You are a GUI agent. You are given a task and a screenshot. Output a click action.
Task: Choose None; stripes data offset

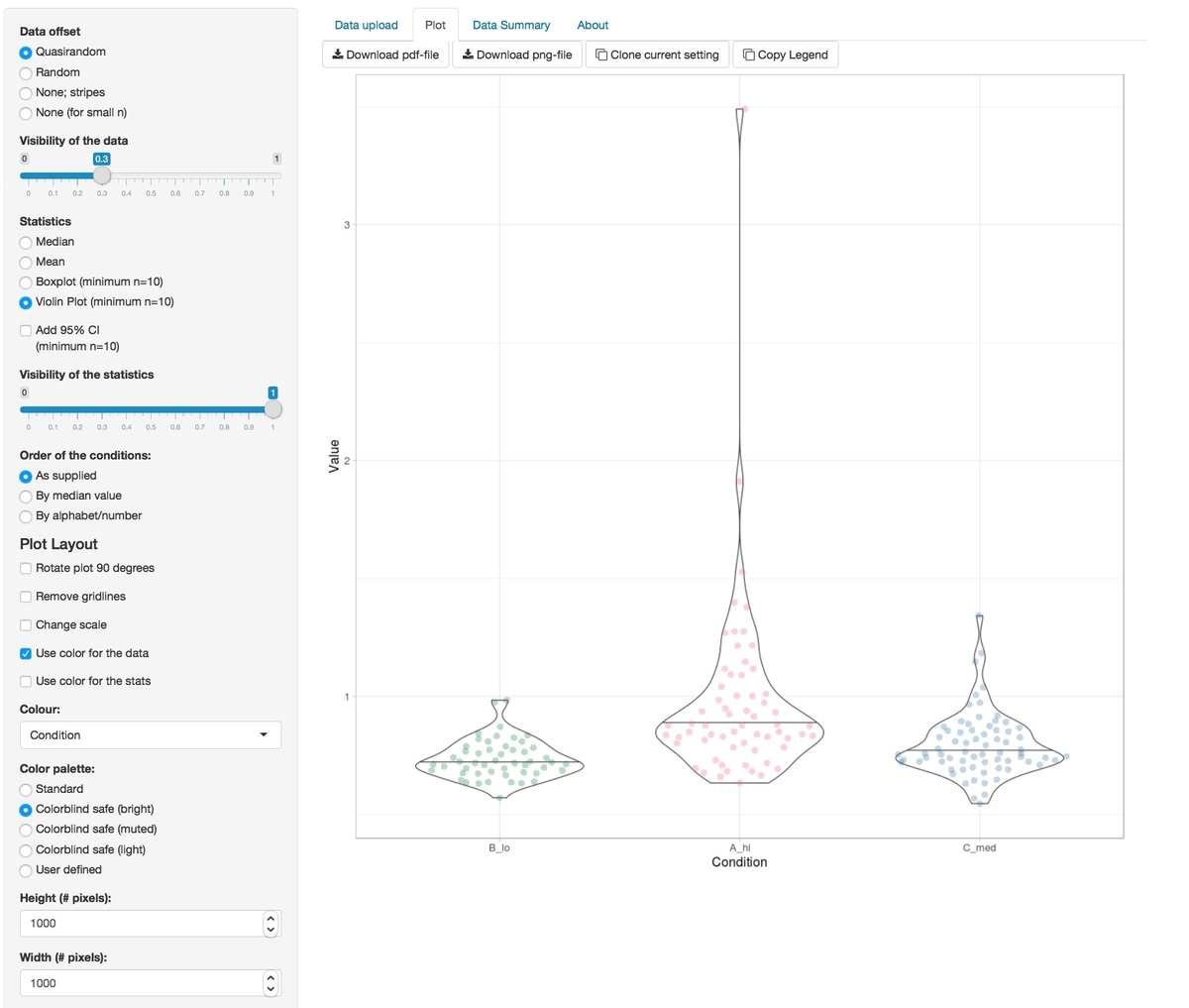[26, 93]
